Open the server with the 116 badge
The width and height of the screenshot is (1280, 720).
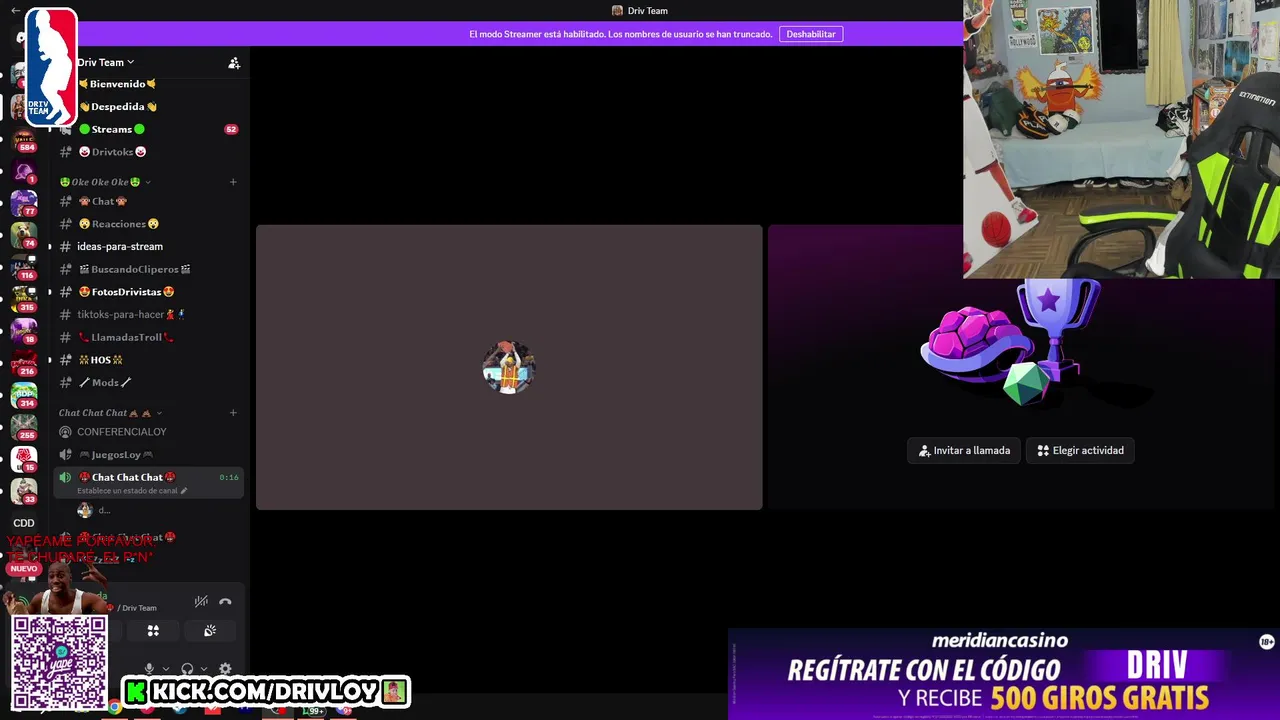24,267
